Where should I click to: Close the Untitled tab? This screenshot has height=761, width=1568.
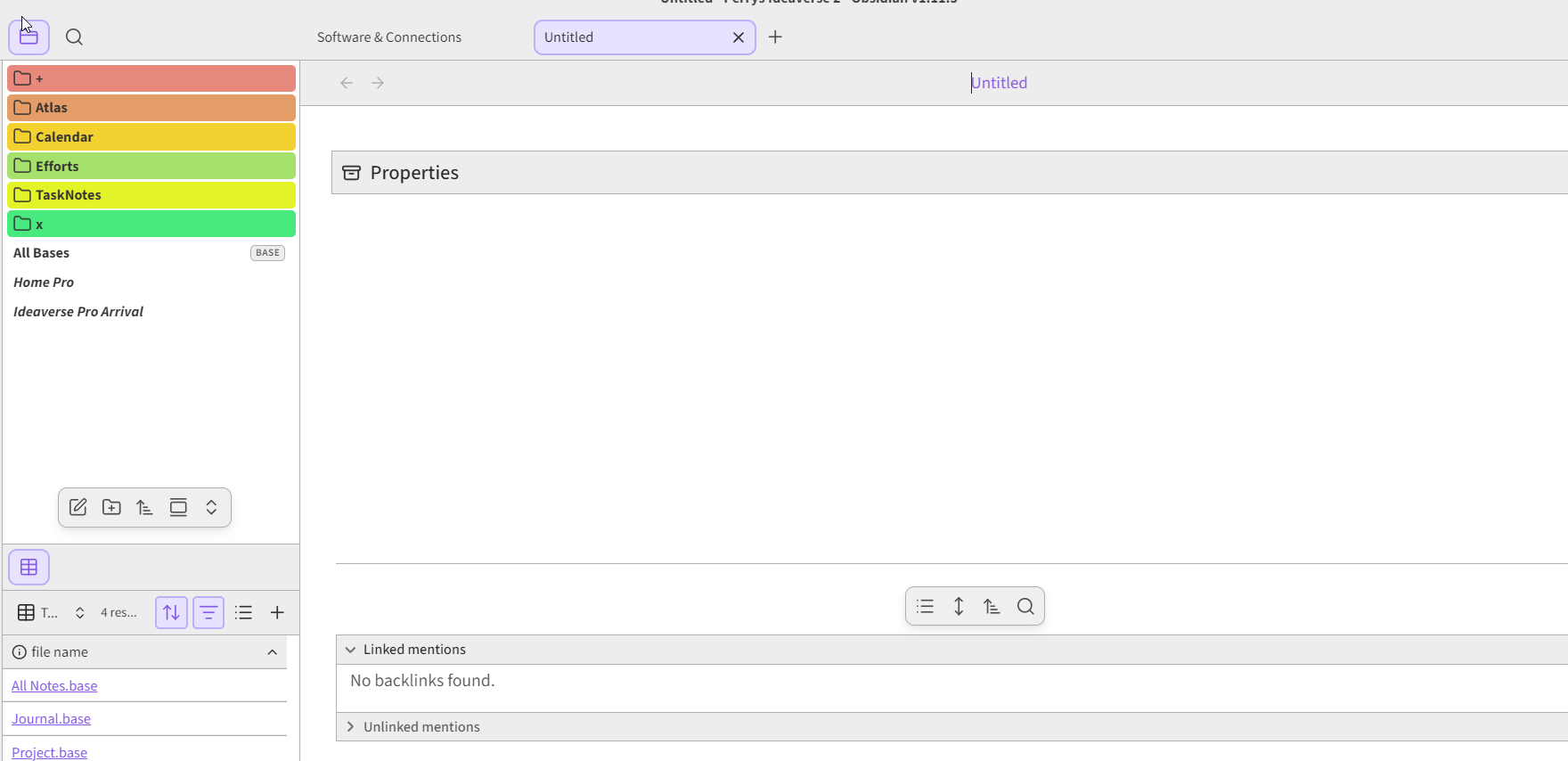[x=738, y=37]
